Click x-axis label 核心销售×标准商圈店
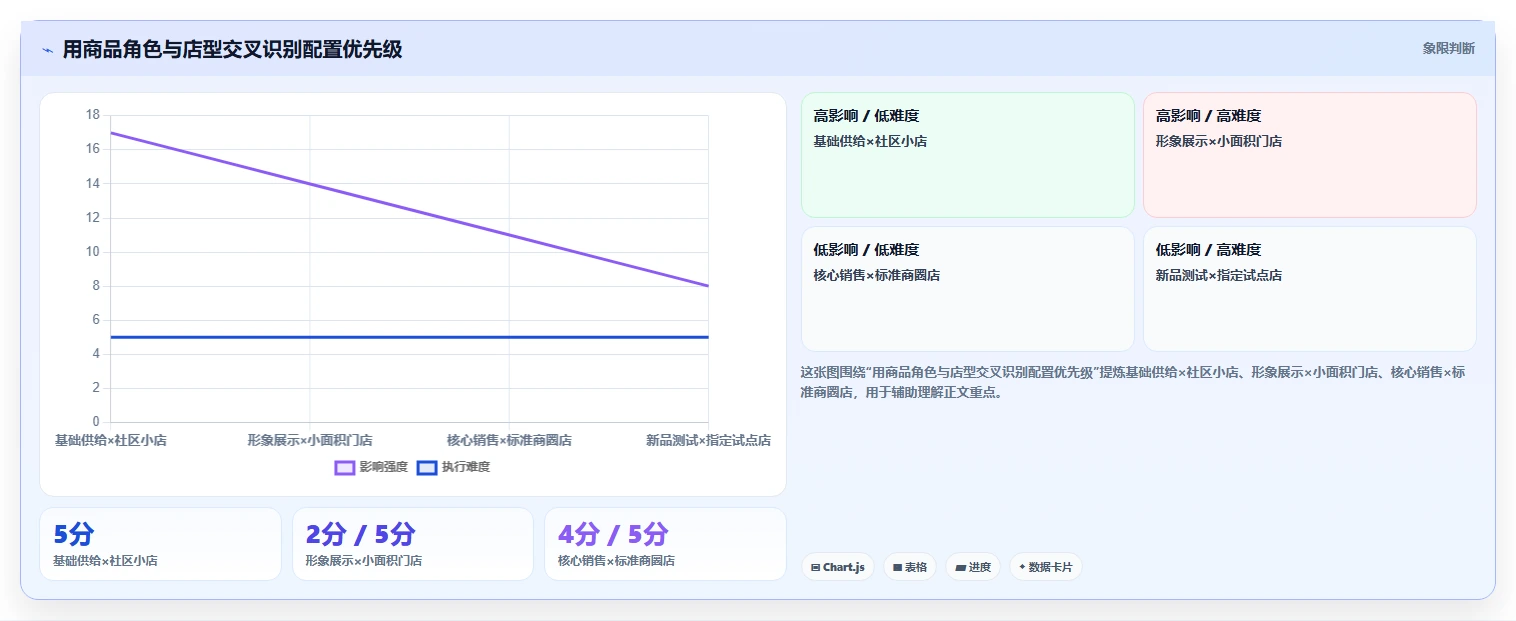Image resolution: width=1516 pixels, height=621 pixels. pos(509,440)
